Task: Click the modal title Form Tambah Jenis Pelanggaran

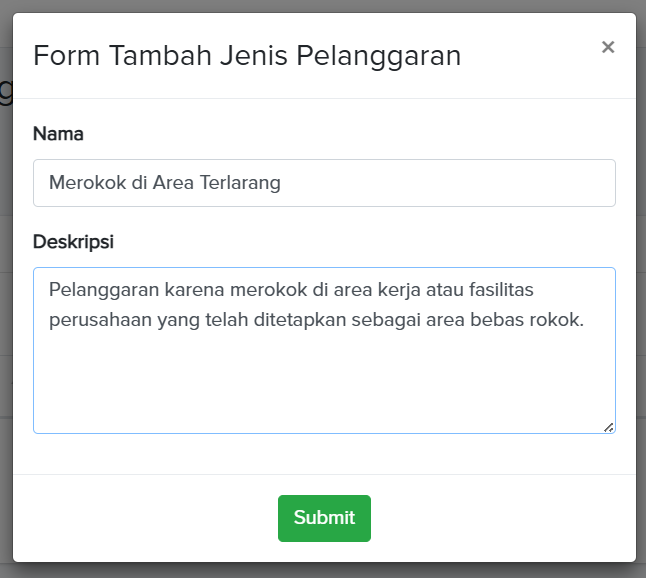Action: [247, 56]
